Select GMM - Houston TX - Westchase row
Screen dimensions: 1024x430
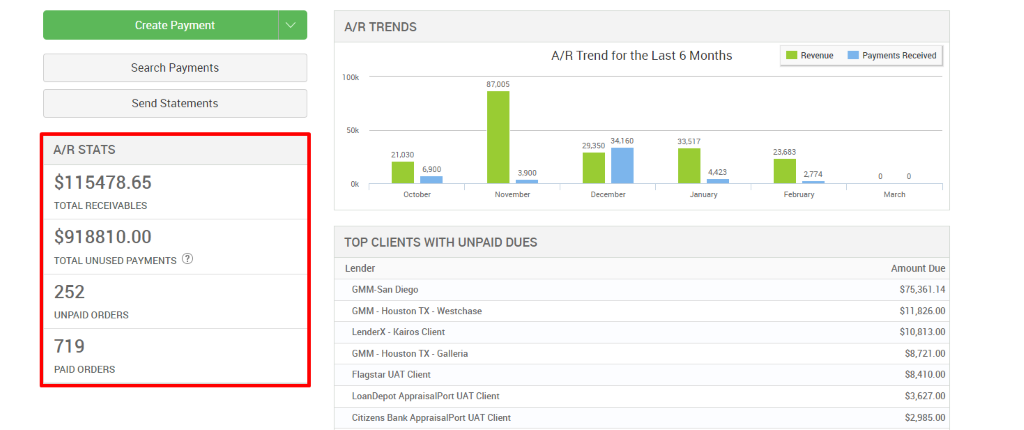coord(641,311)
